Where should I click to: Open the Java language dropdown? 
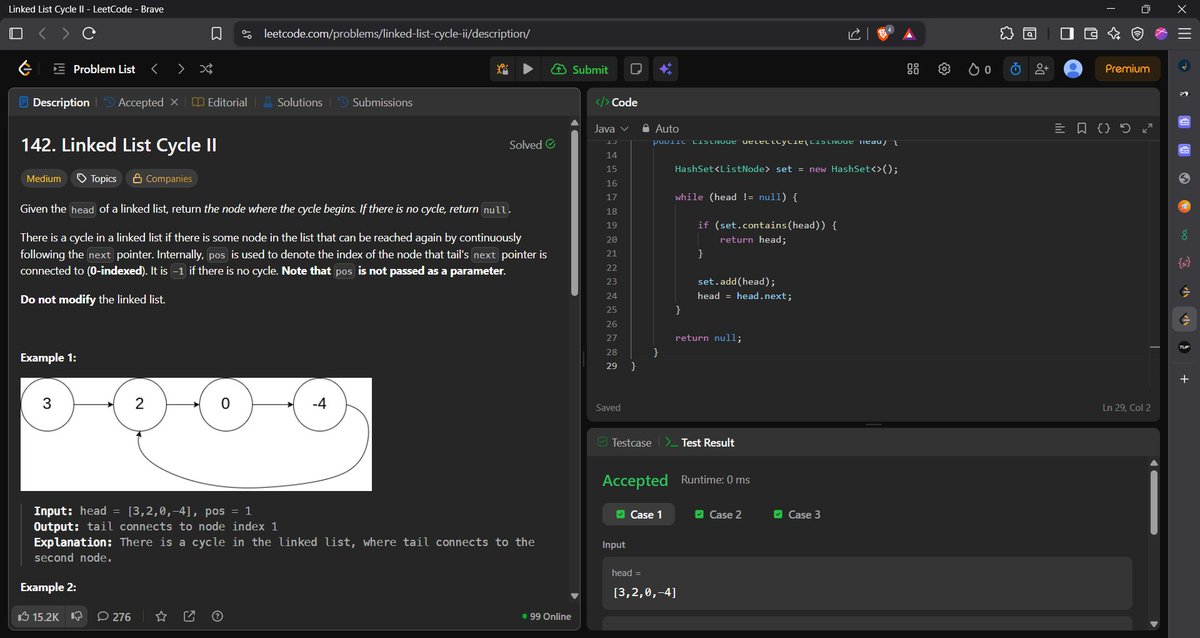611,128
